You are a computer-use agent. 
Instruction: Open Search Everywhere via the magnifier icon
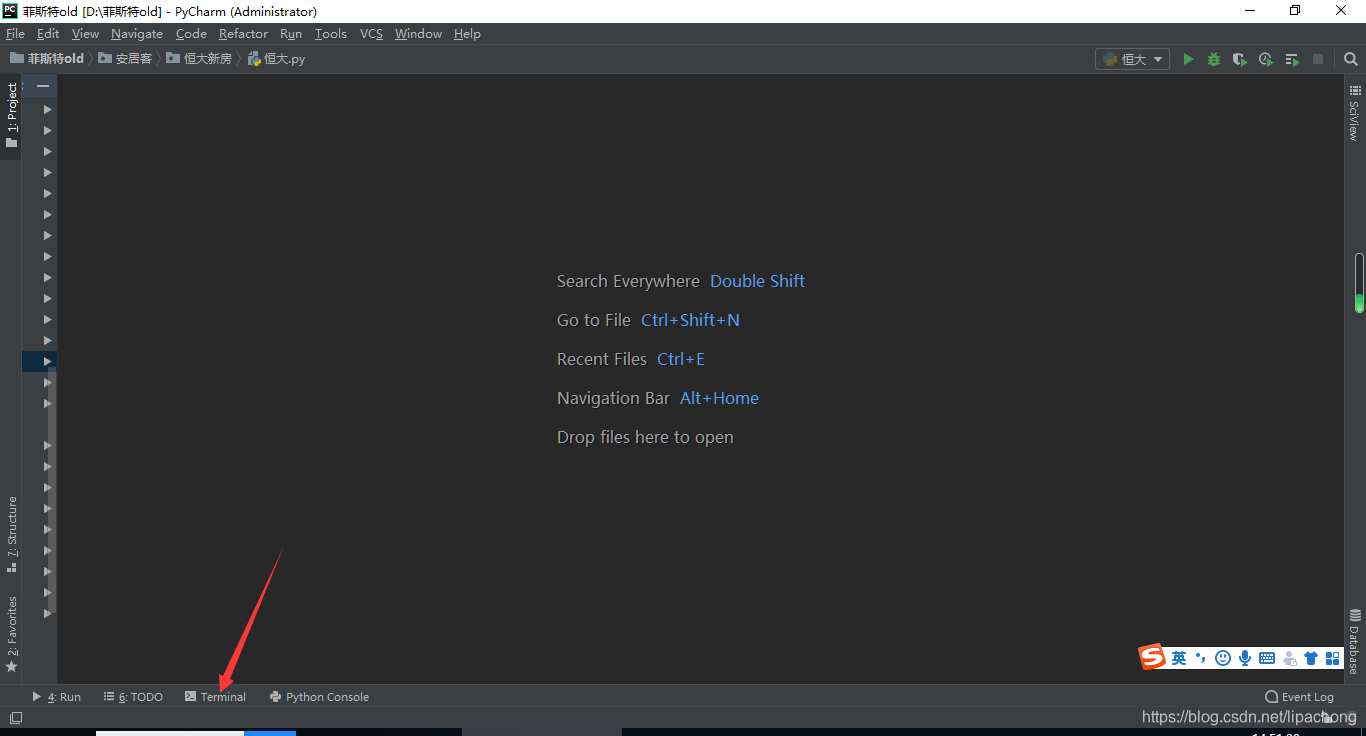click(1350, 59)
